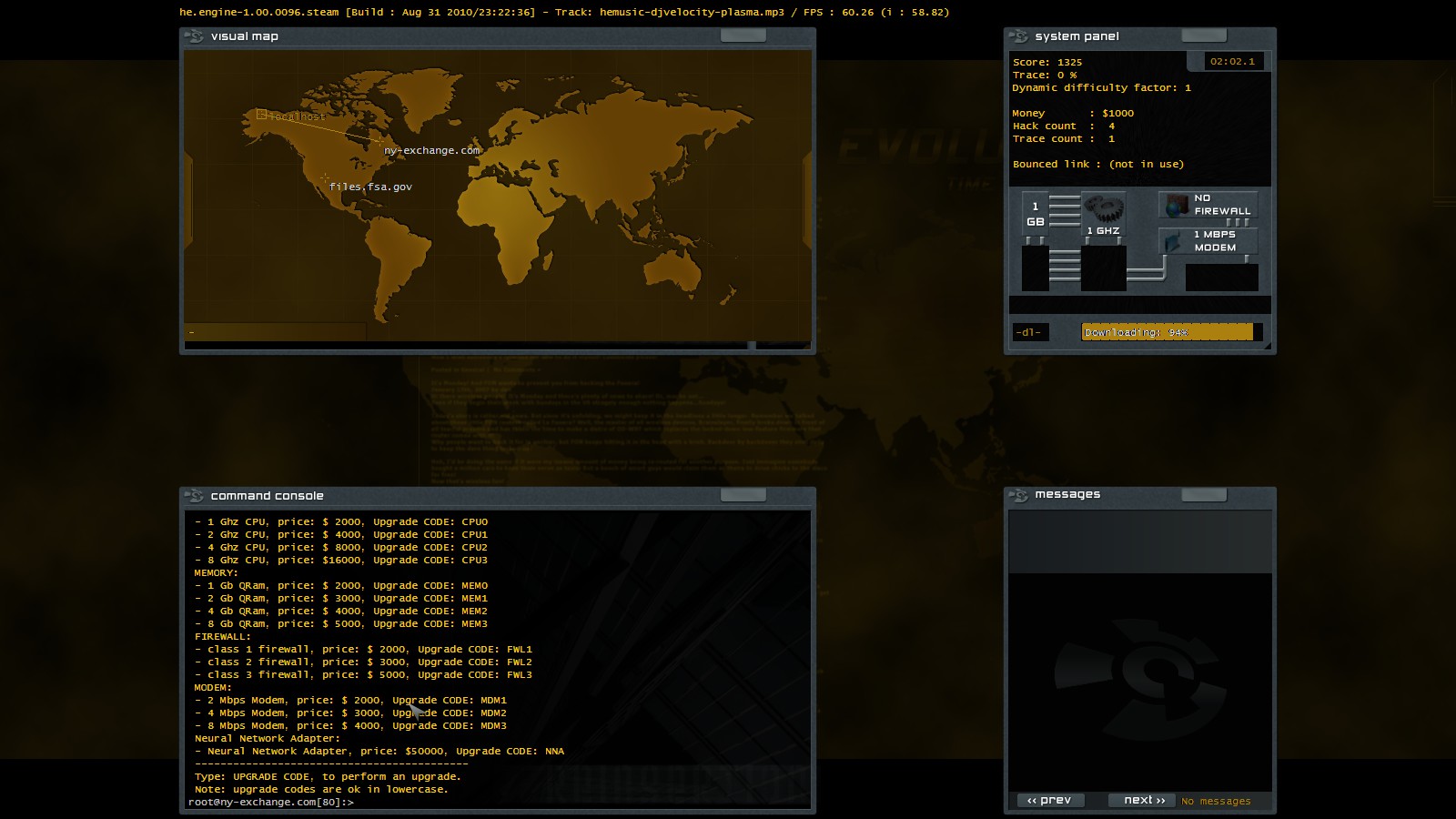Click the messages window logo icon
The image size is (1456, 819).
click(1018, 494)
